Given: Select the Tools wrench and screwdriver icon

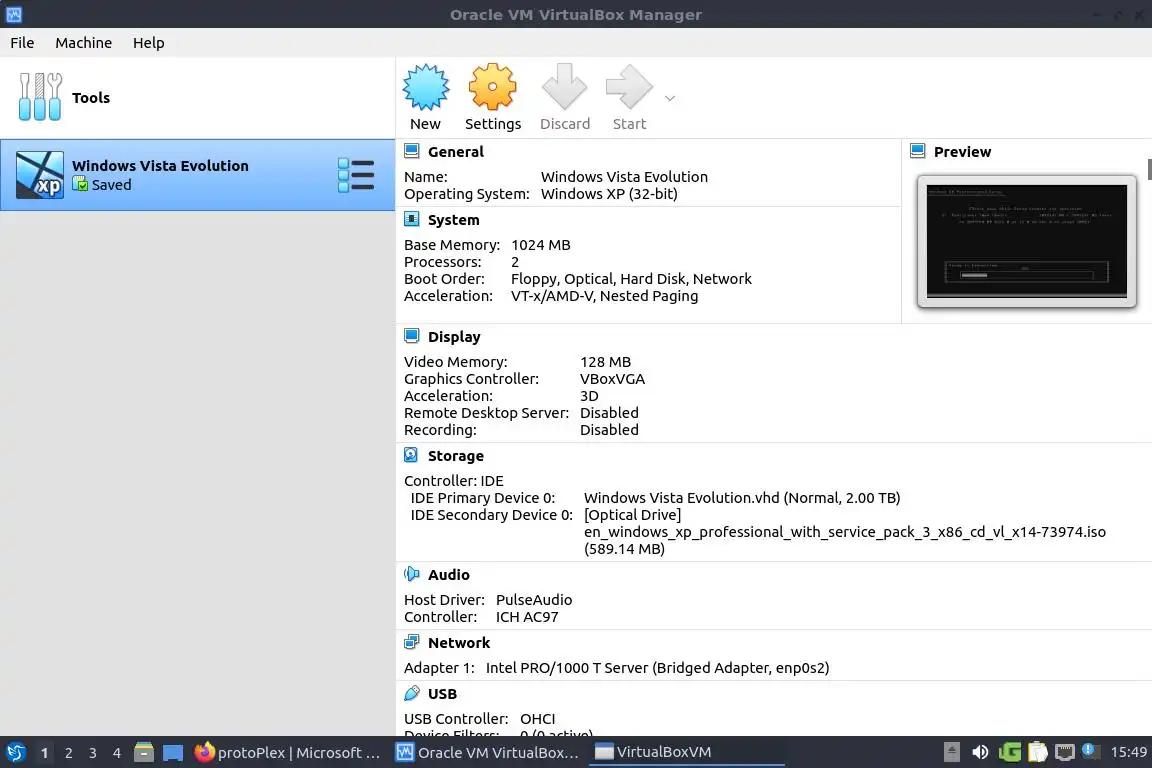Looking at the screenshot, I should (x=40, y=97).
